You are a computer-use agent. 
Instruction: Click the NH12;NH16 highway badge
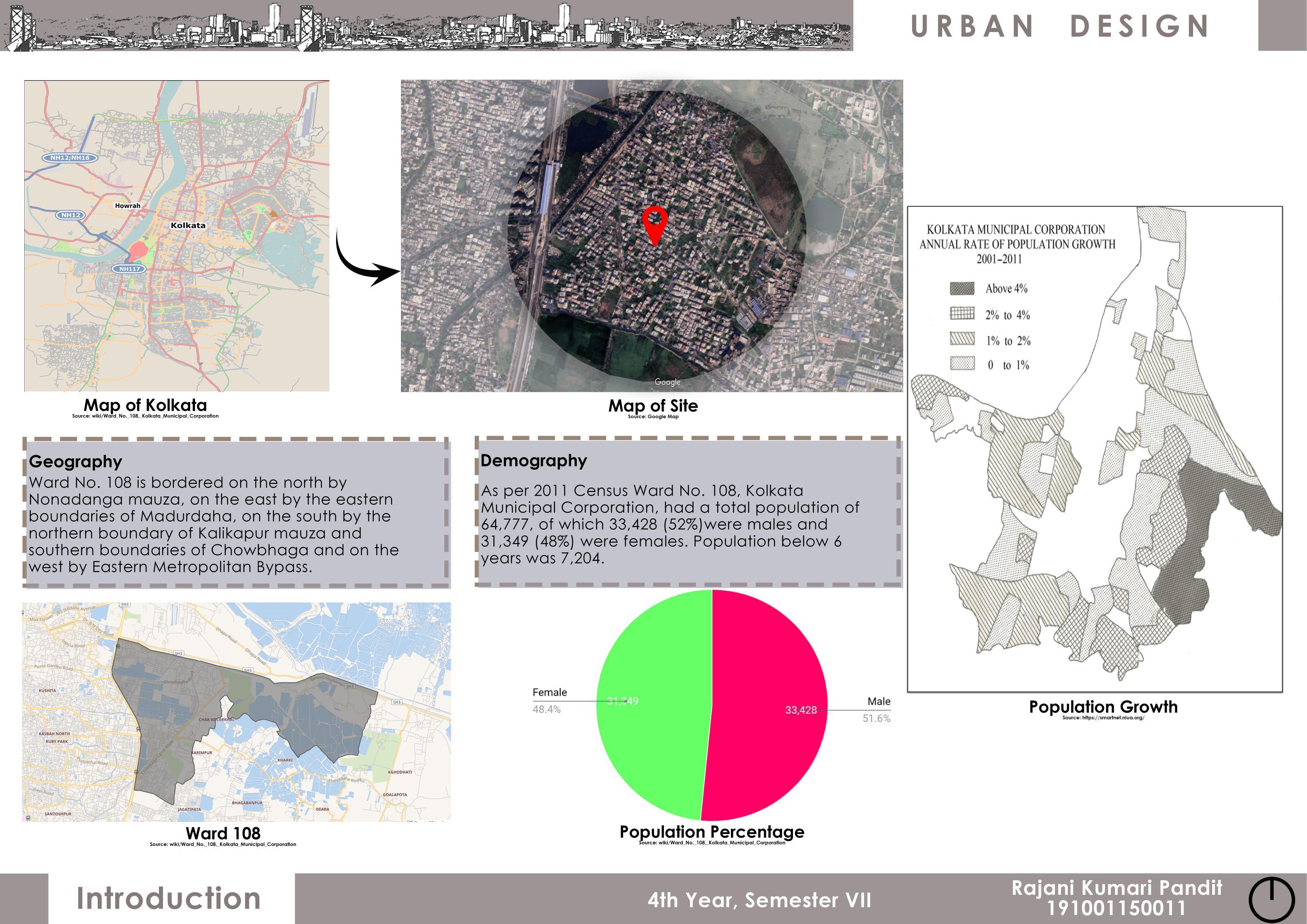pos(69,158)
